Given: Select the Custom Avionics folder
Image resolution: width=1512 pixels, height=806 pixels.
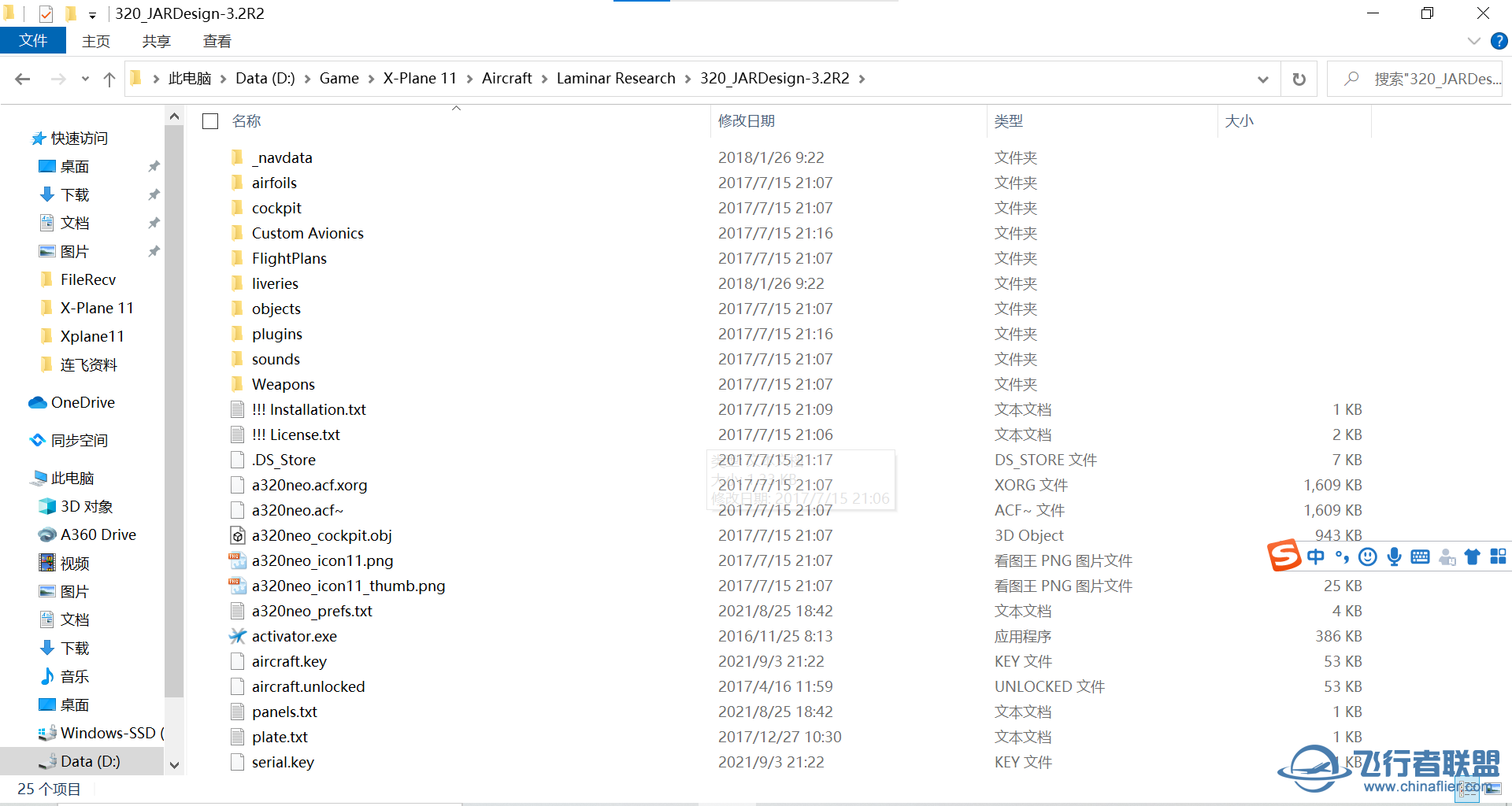Looking at the screenshot, I should pyautogui.click(x=308, y=233).
